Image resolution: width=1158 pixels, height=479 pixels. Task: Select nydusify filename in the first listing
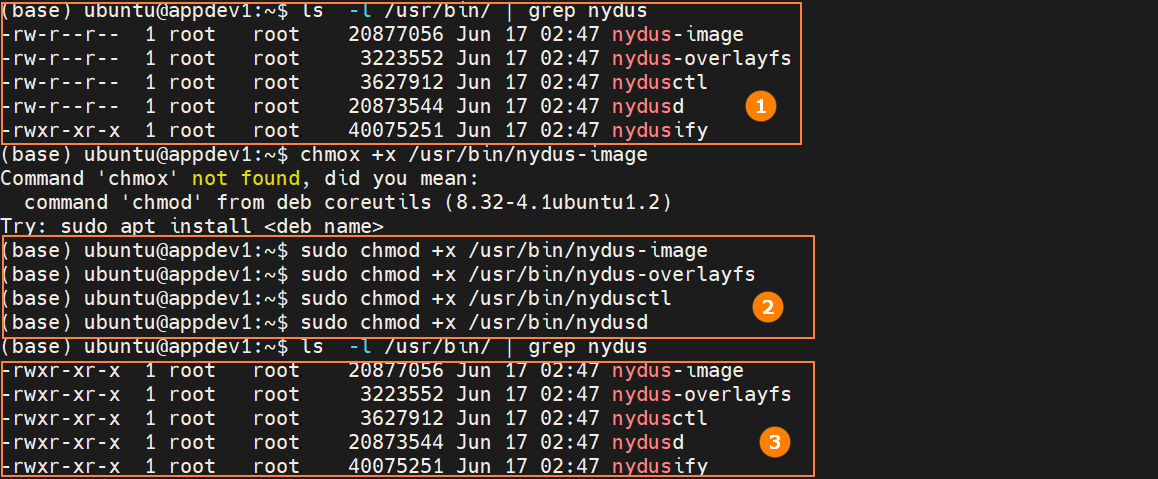point(659,131)
